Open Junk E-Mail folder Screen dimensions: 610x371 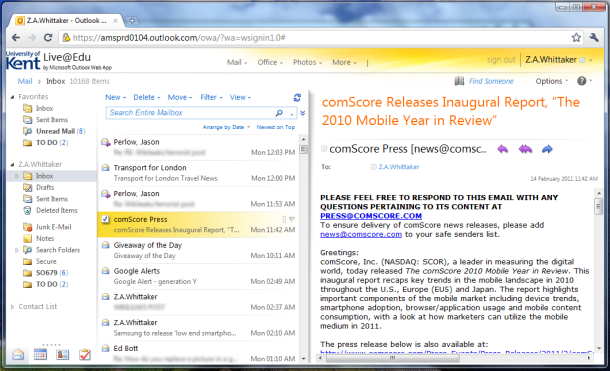53,227
